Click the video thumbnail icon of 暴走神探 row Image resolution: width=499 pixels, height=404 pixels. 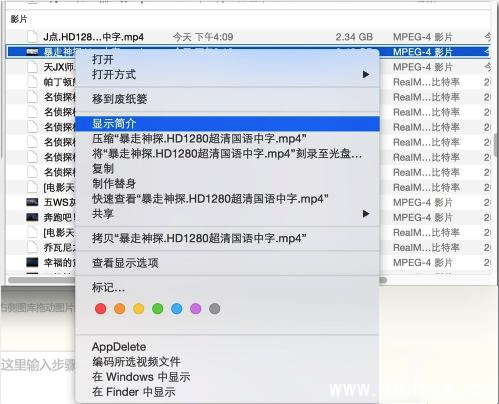32,52
